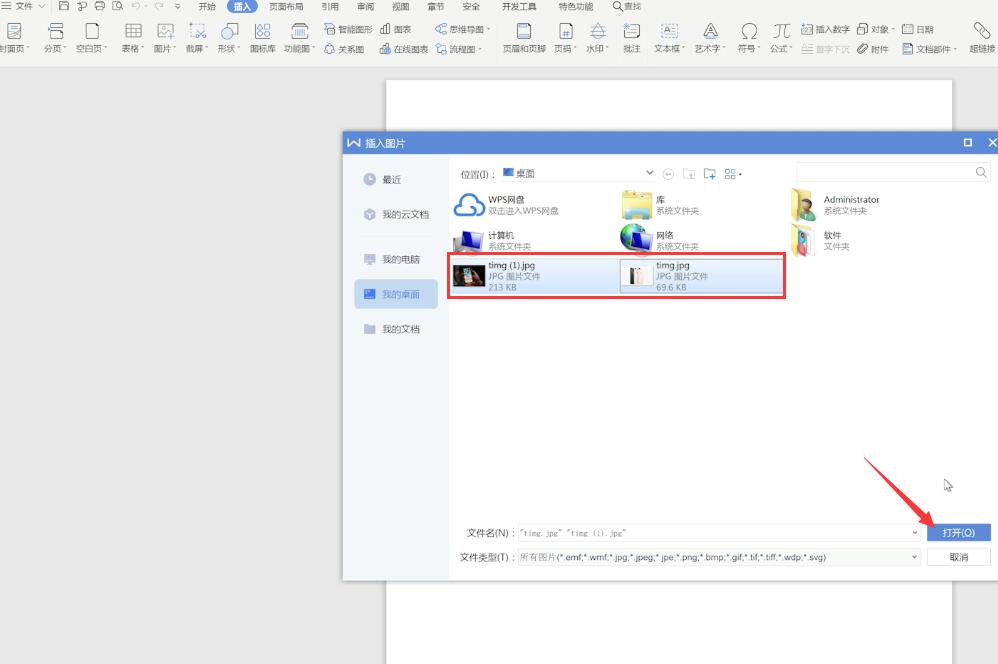The width and height of the screenshot is (998, 664).
Task: Click the 超链接 hyperlink icon
Action: tap(981, 31)
